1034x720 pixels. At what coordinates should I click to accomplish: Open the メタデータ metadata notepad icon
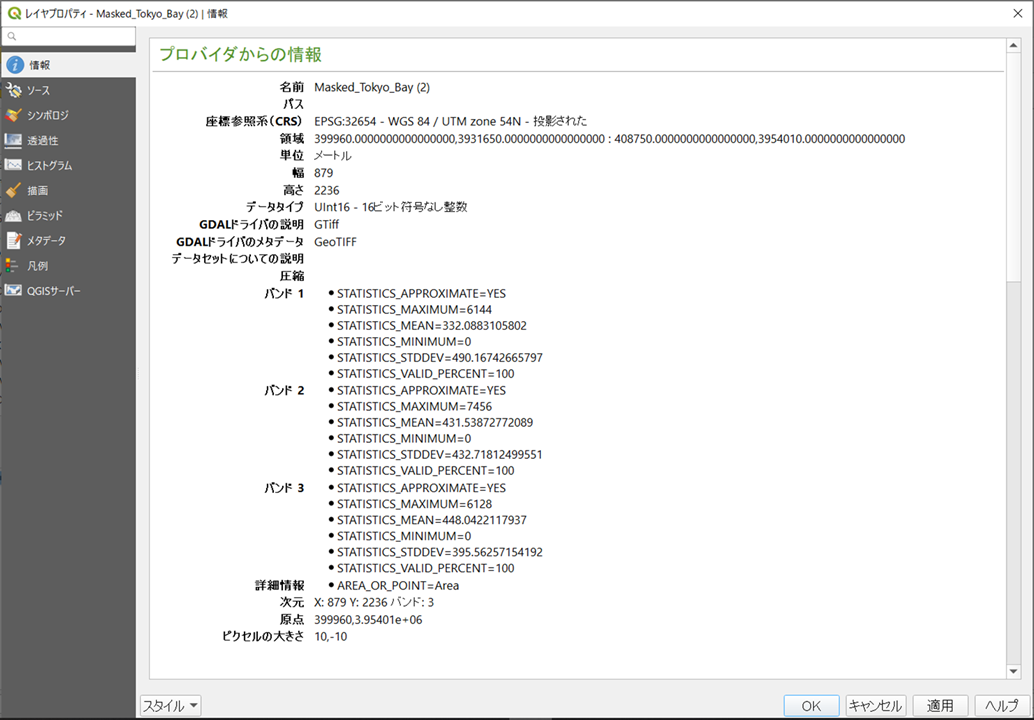13,240
